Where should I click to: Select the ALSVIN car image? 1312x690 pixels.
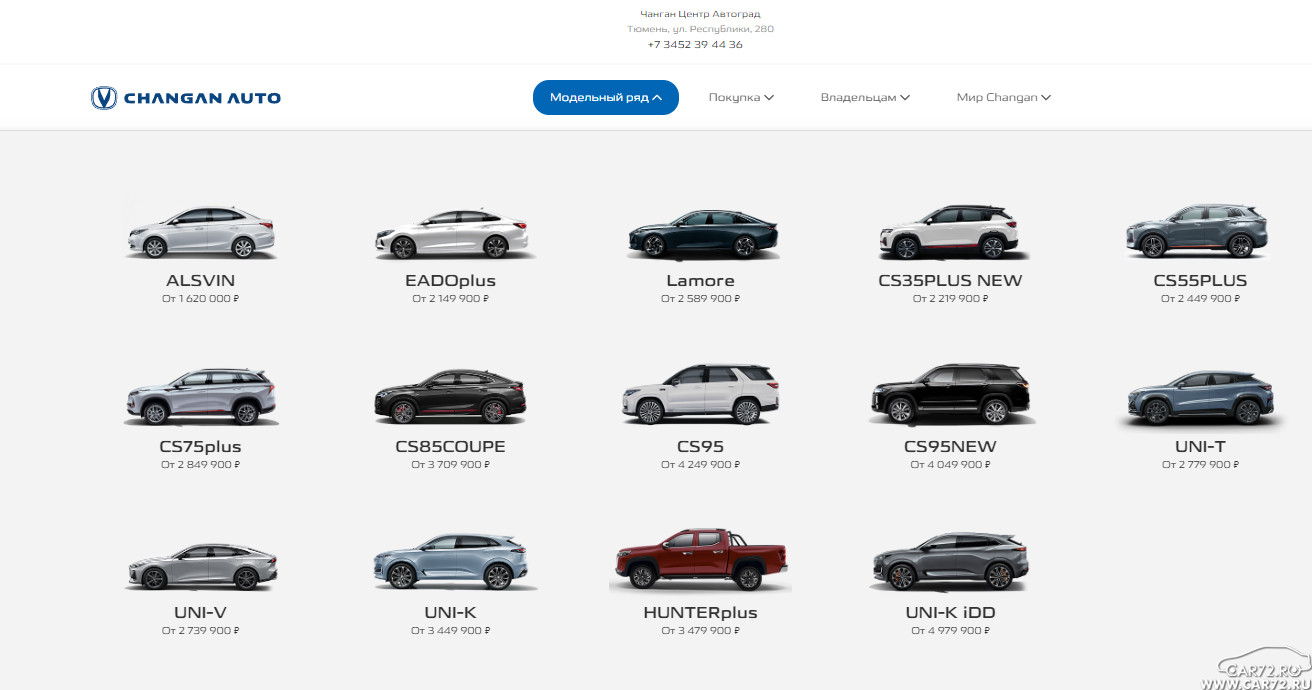pyautogui.click(x=200, y=232)
